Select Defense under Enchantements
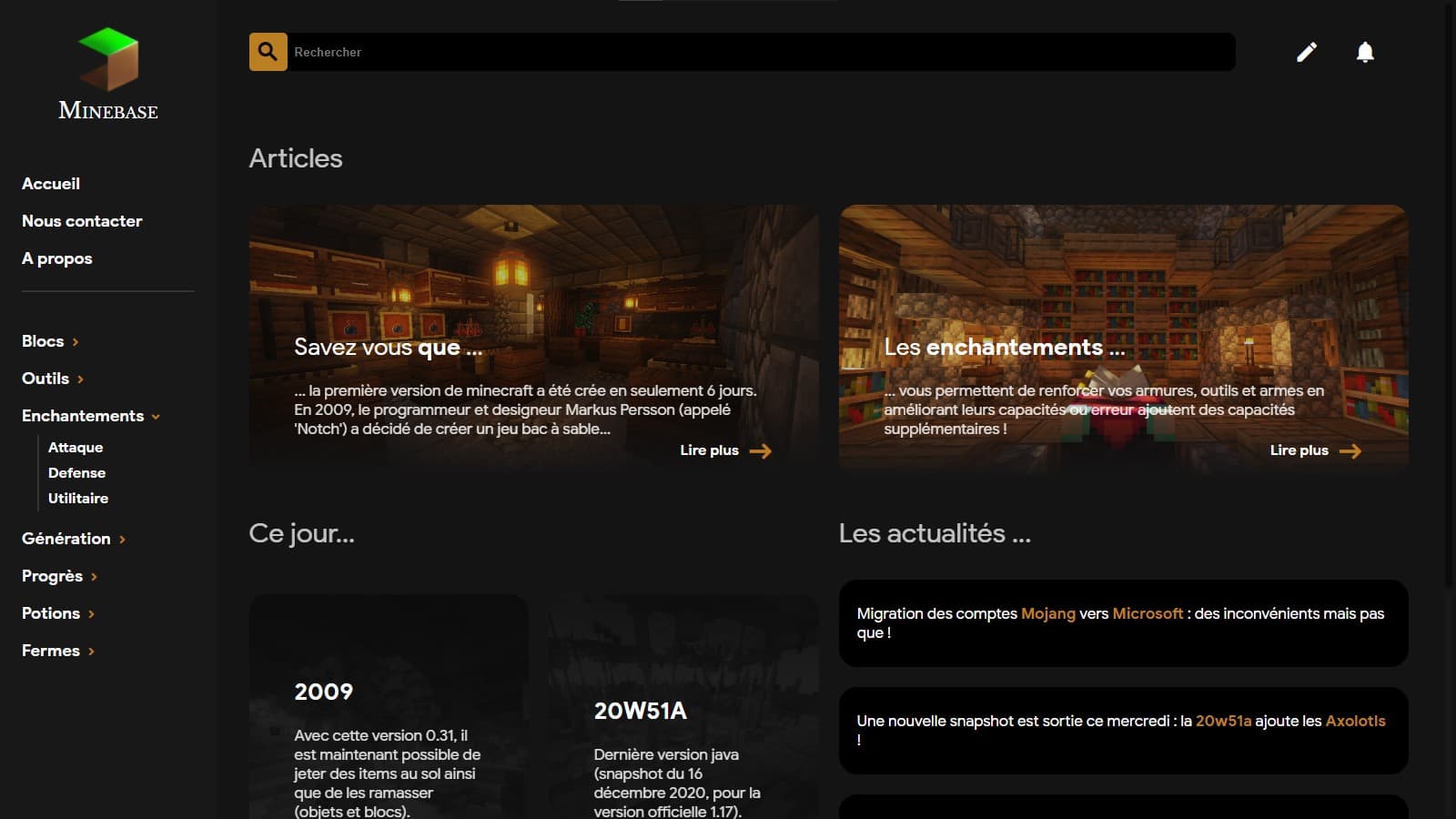Image resolution: width=1456 pixels, height=819 pixels. click(x=76, y=473)
